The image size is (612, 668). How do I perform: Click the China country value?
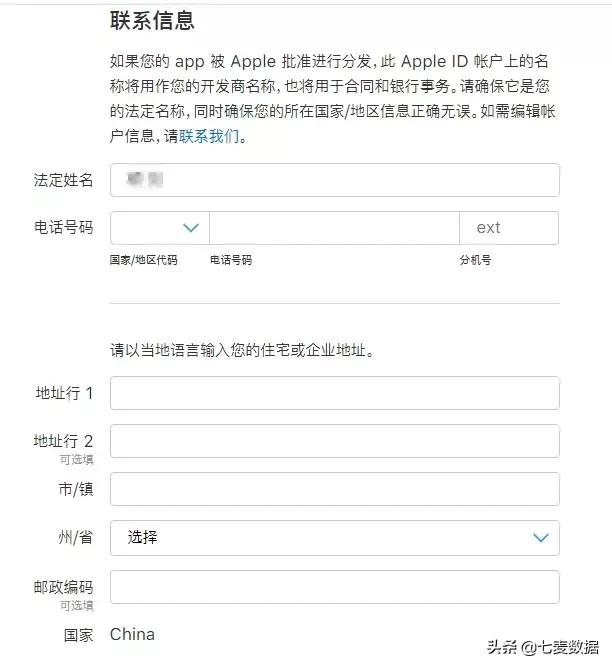132,634
